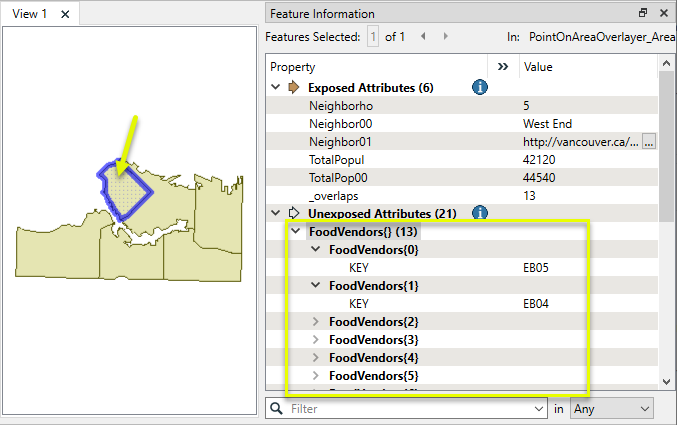Expand the FoodVendors{2} list item
The height and width of the screenshot is (425, 677).
317,322
